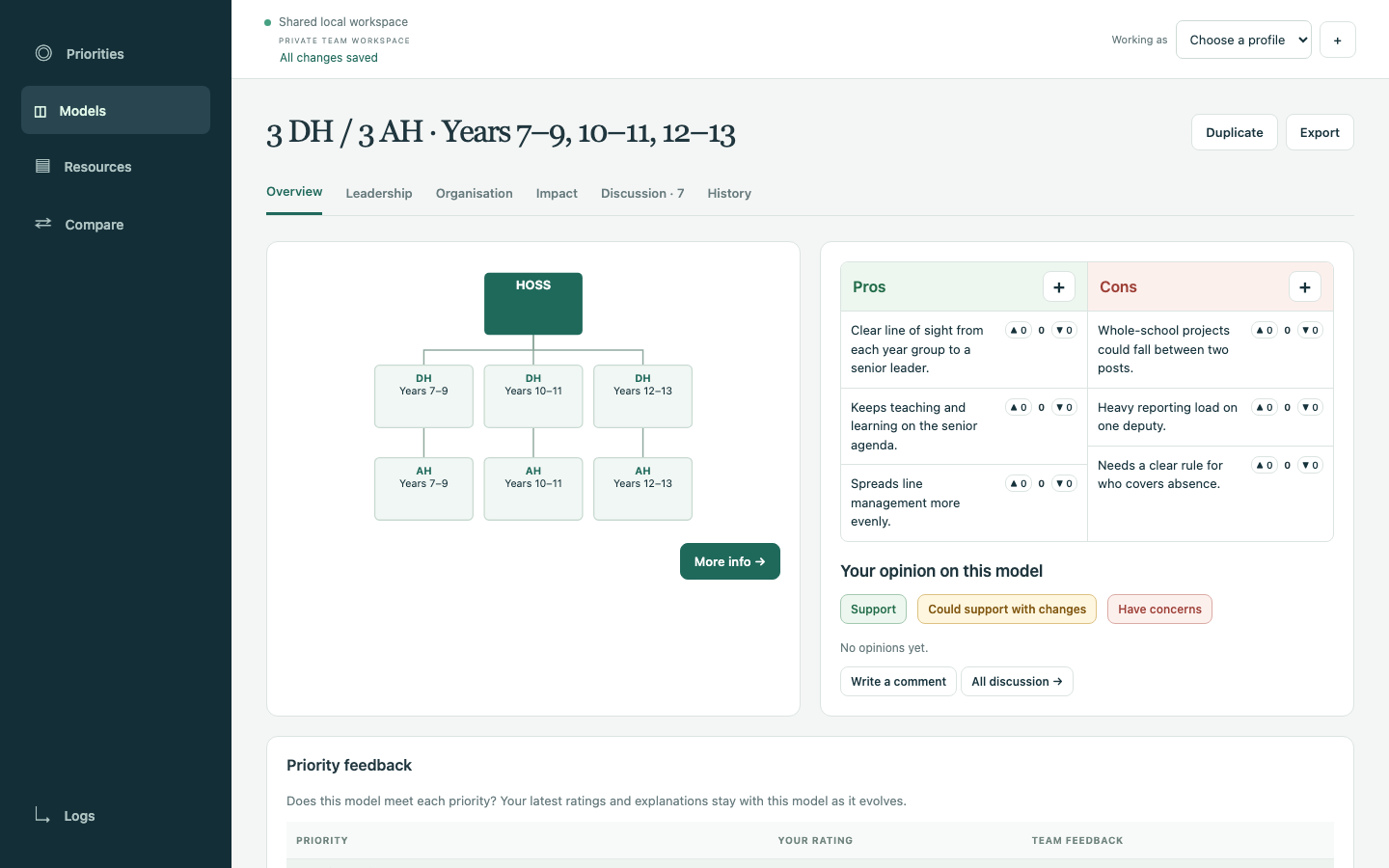
Task: Switch to the Overview tab
Action: pyautogui.click(x=294, y=192)
